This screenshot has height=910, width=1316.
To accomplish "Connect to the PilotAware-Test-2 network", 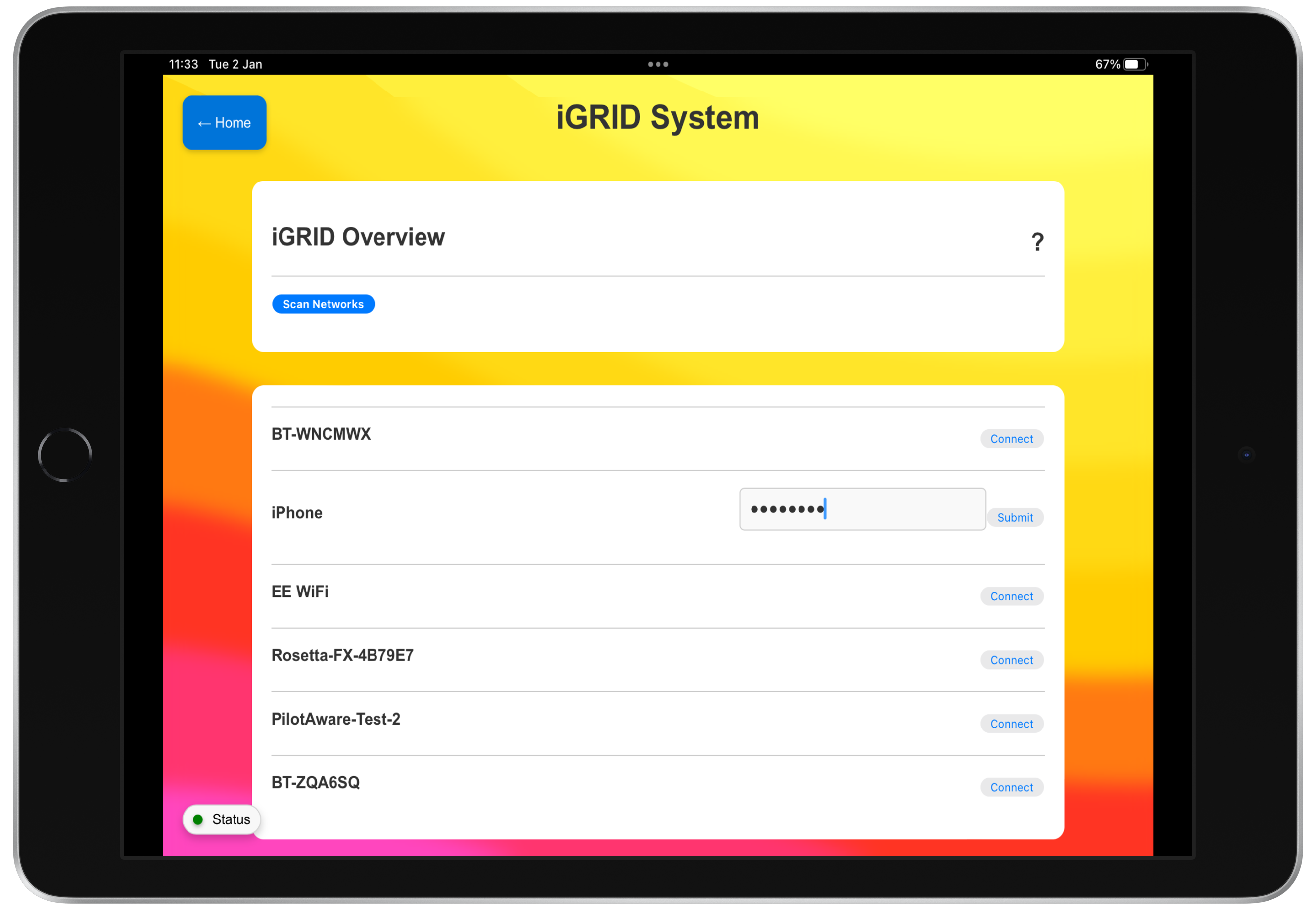I will click(x=1011, y=724).
